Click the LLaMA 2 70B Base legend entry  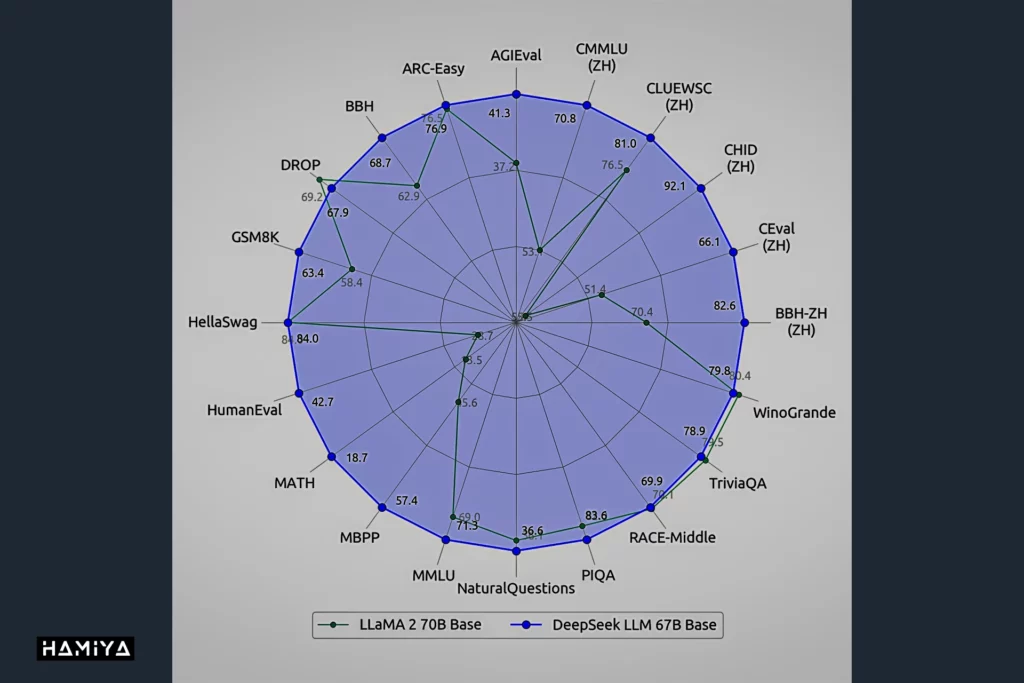(399, 625)
